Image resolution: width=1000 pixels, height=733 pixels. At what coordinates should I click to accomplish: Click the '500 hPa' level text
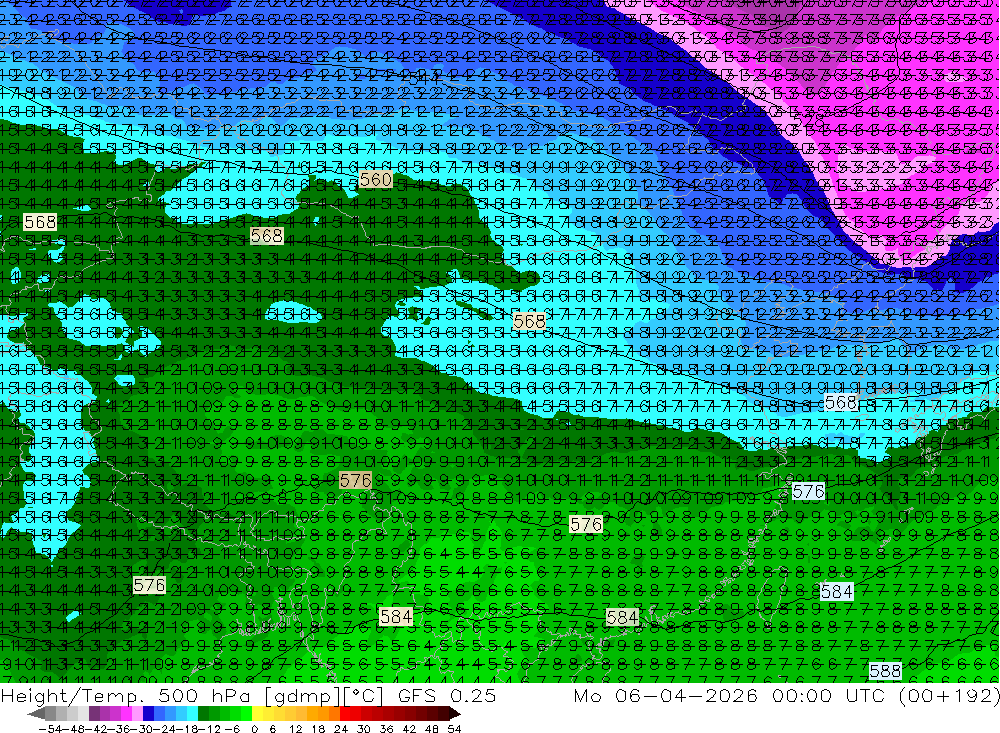204,696
